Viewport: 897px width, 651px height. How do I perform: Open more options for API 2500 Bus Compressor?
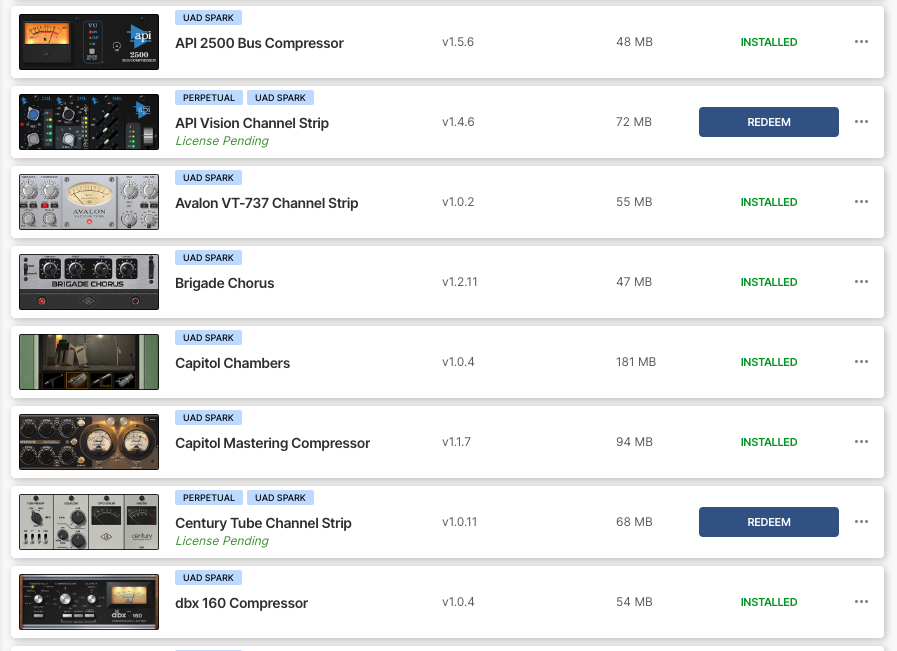[861, 42]
